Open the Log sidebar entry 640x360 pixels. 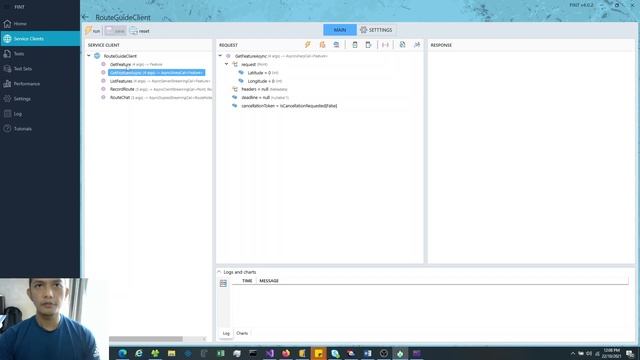click(18, 114)
